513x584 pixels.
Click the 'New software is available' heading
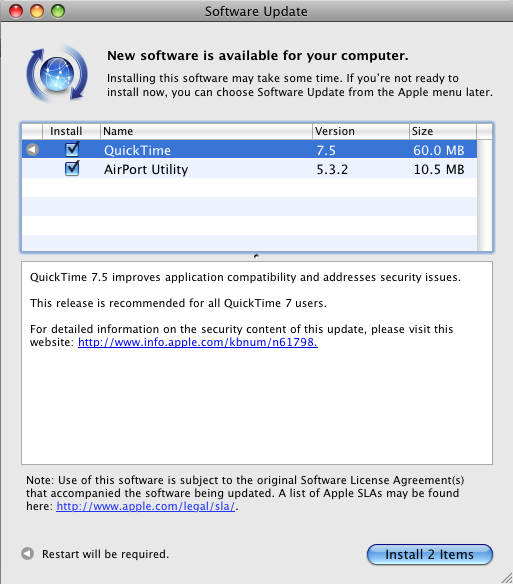258,55
